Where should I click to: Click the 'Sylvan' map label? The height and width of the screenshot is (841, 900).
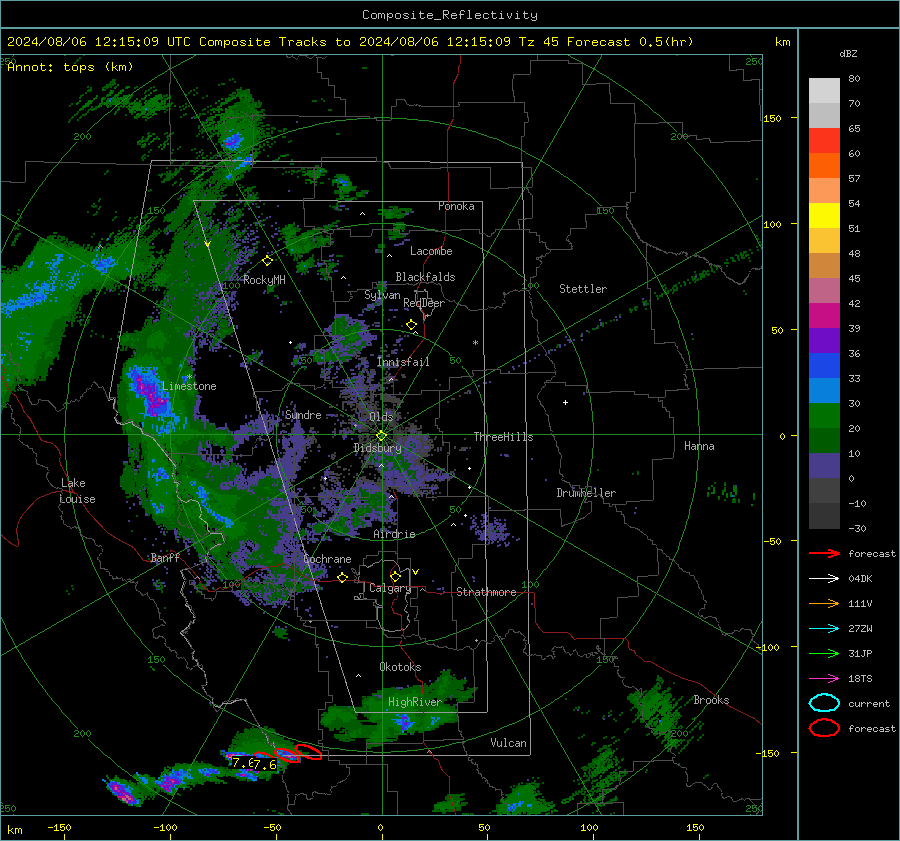pyautogui.click(x=382, y=295)
